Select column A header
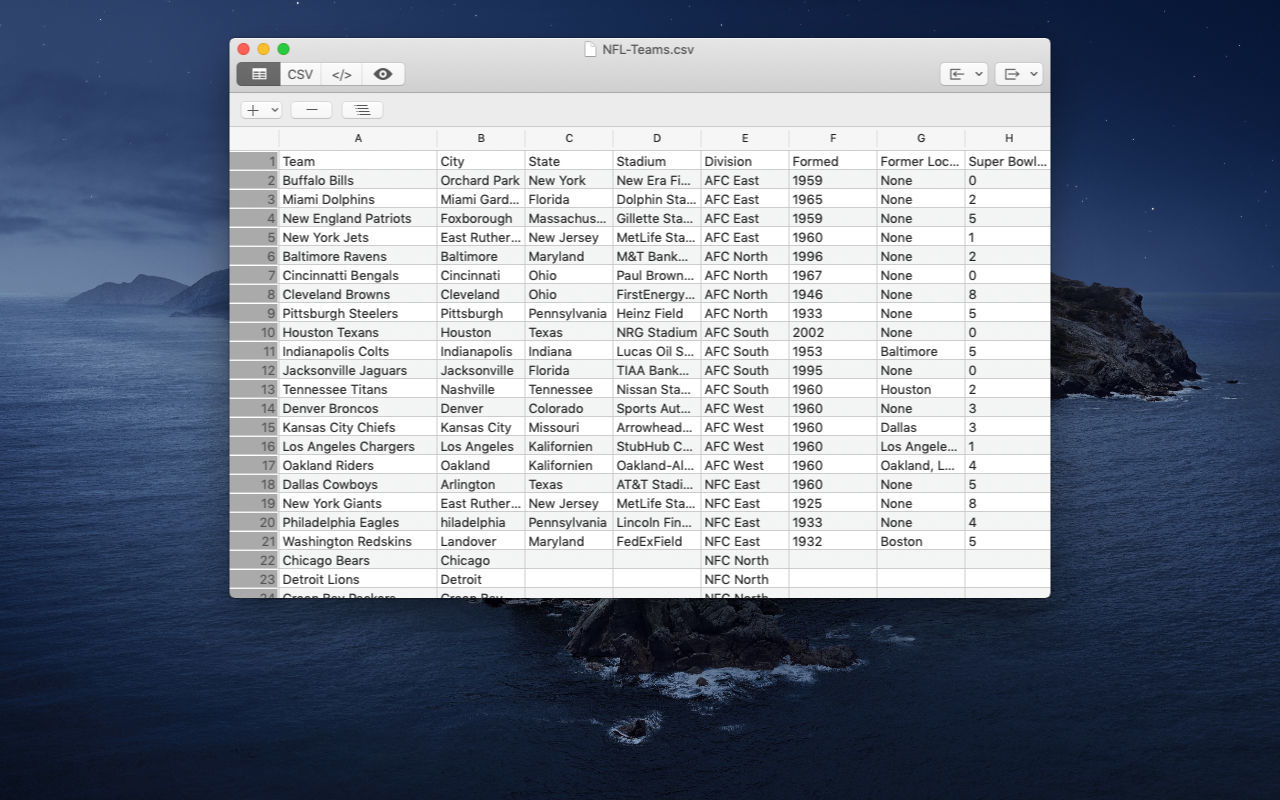 pos(358,139)
